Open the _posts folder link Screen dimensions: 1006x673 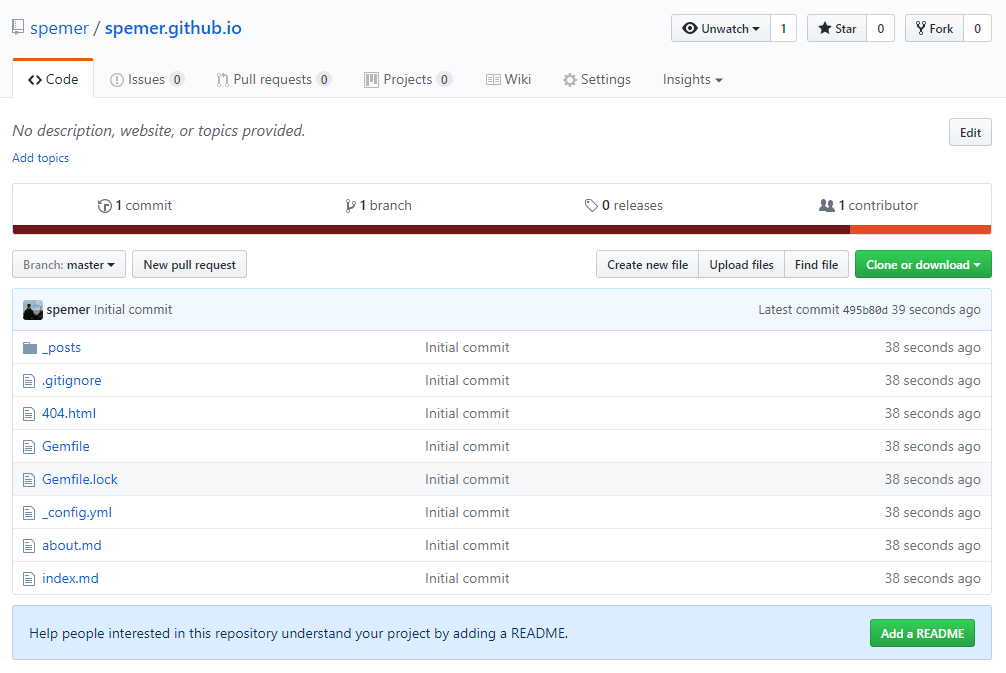pos(62,348)
